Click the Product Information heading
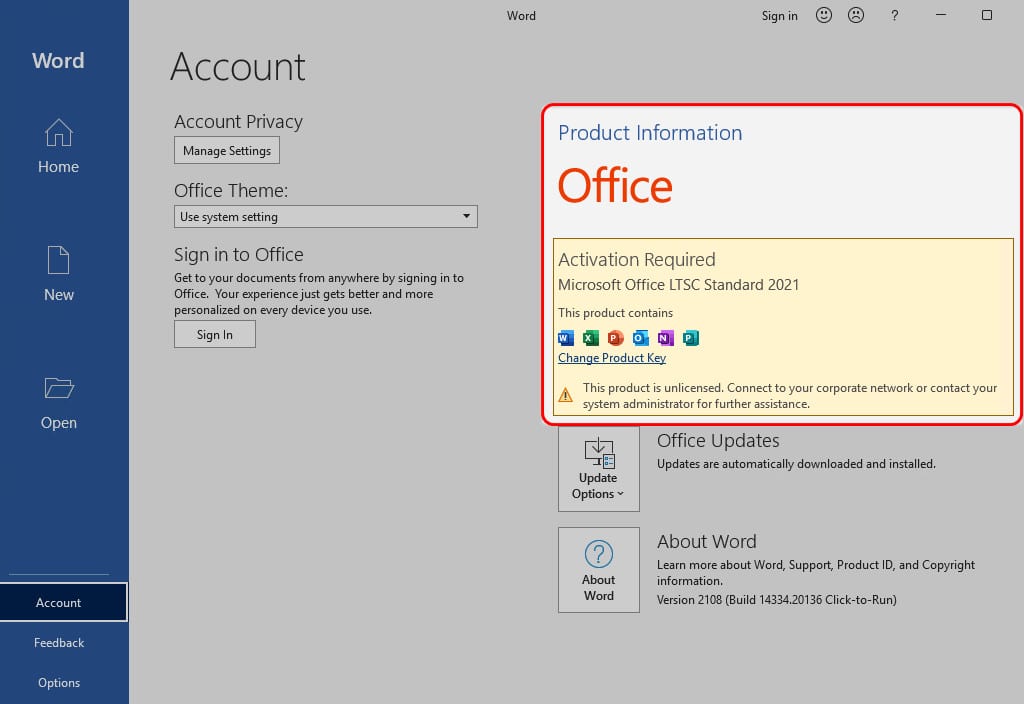The image size is (1024, 704). (650, 133)
